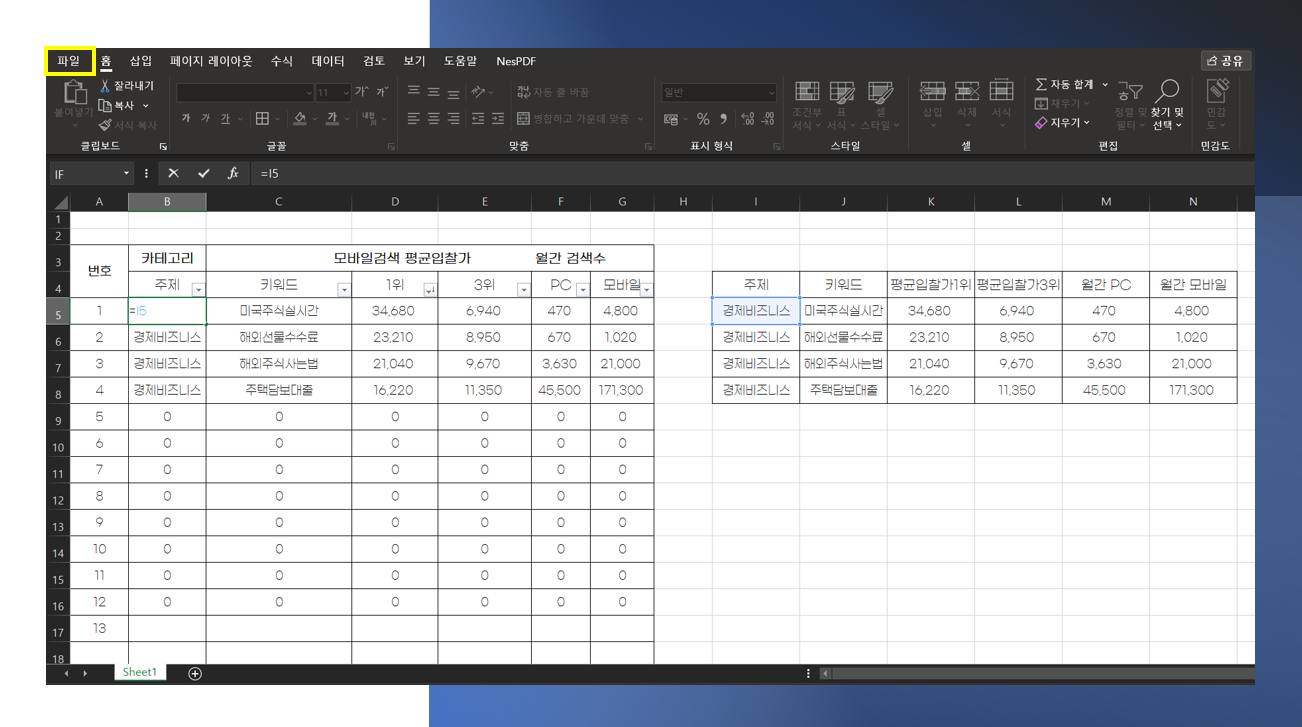This screenshot has height=727, width=1302.
Task: Click the Borders grid icon
Action: (262, 118)
